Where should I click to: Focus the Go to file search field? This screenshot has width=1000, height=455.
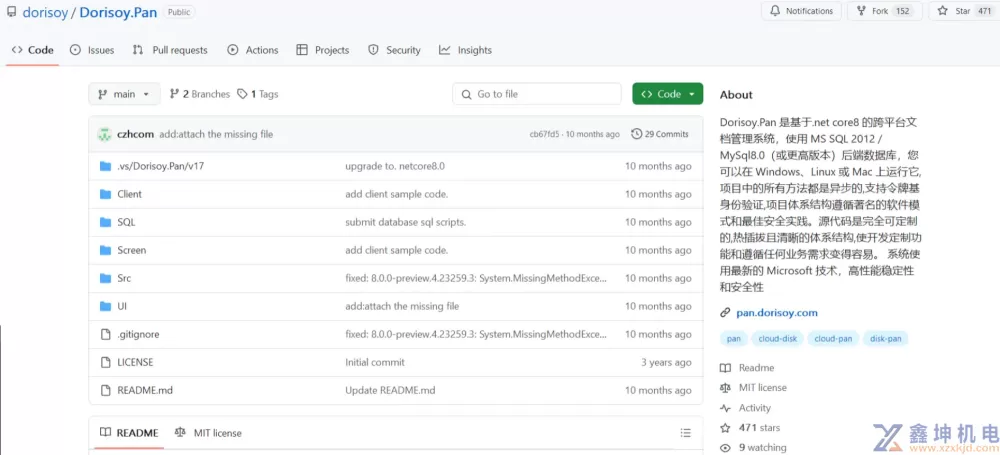pos(537,94)
